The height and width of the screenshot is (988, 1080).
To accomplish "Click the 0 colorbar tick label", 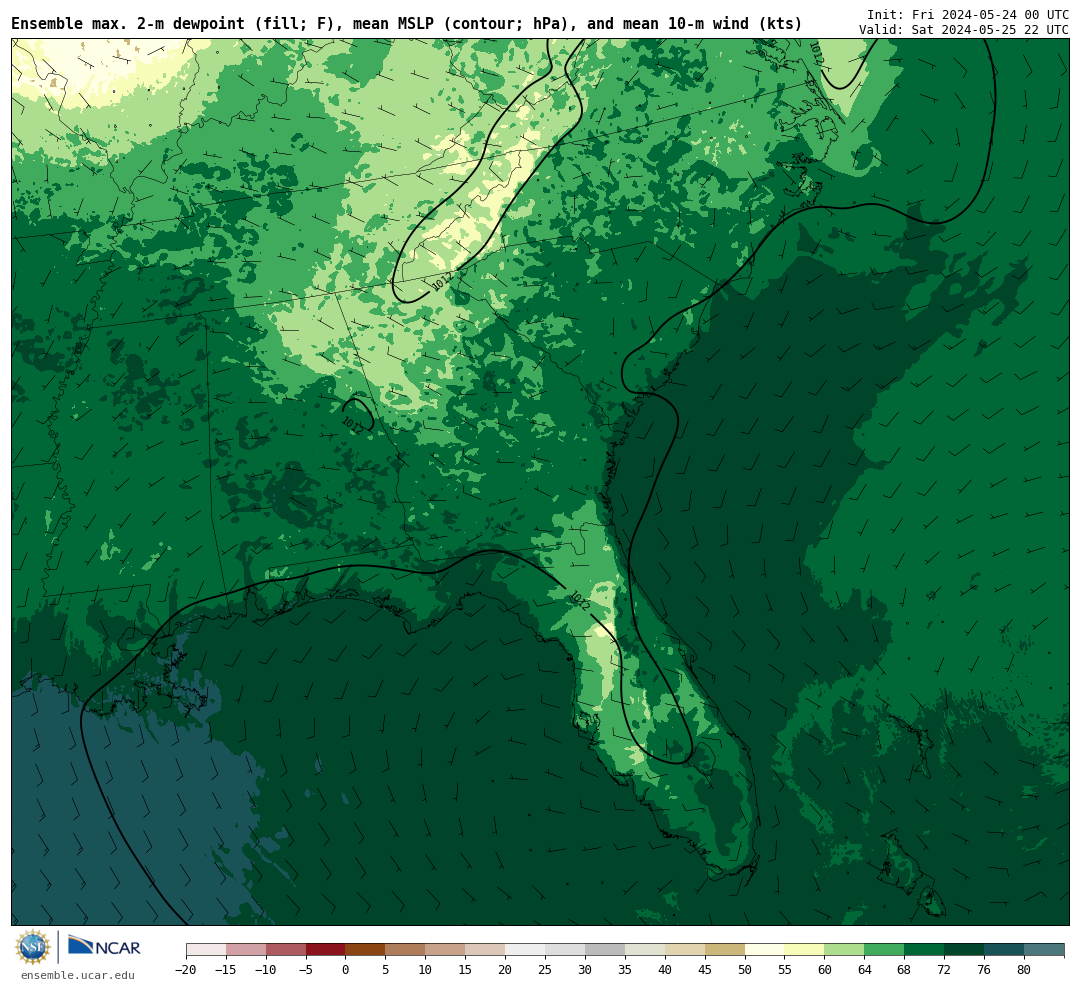I will coord(346,970).
